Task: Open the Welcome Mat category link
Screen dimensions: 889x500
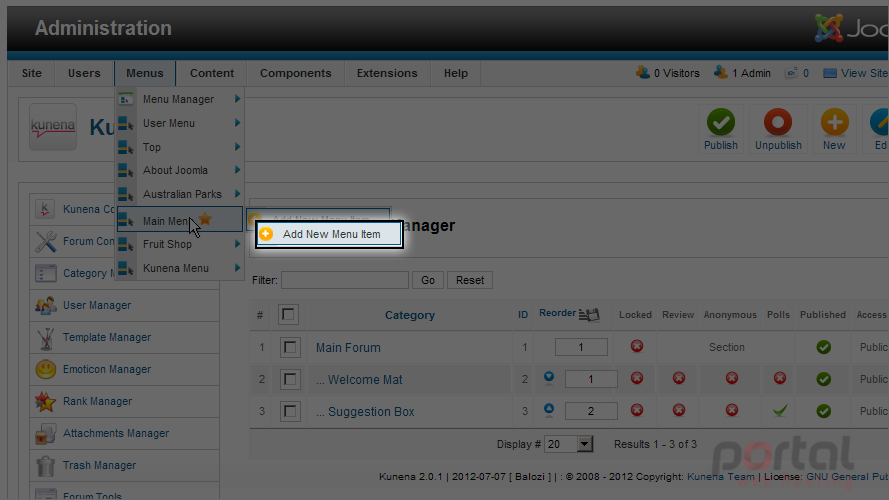Action: [365, 379]
